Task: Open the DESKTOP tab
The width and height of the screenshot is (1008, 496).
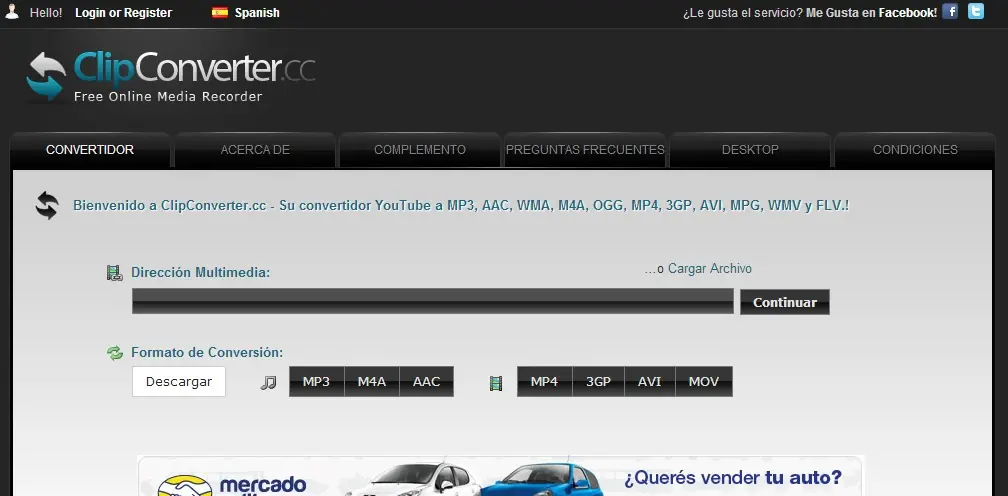Action: [x=750, y=150]
